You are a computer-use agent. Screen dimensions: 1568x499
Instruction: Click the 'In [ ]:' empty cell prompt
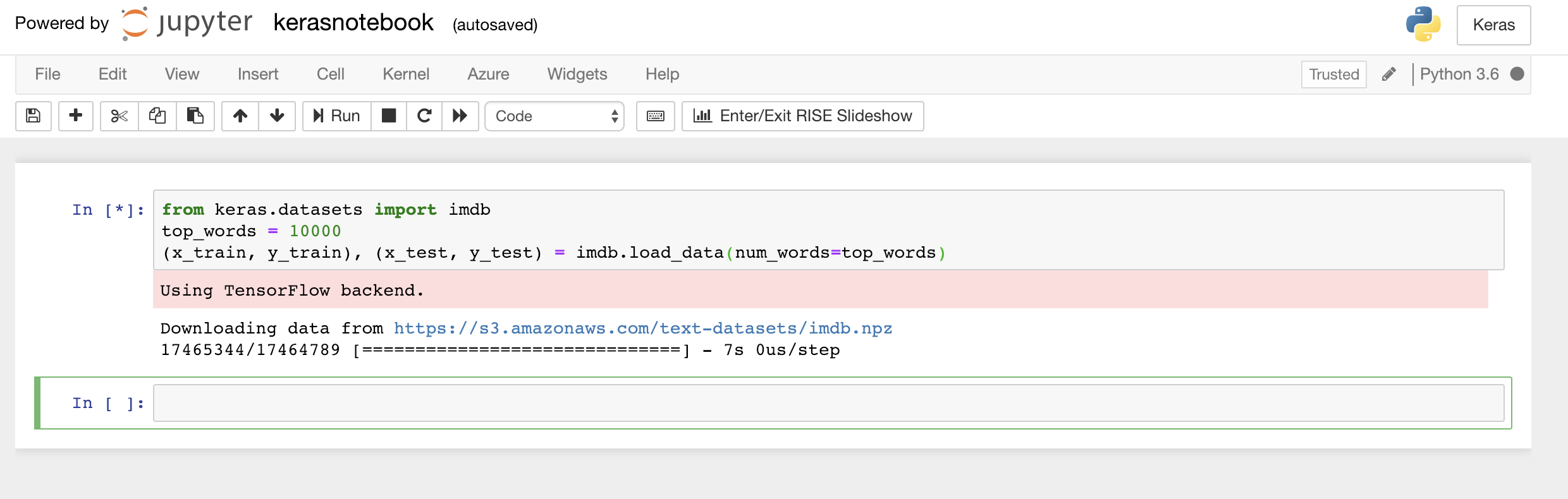[108, 403]
